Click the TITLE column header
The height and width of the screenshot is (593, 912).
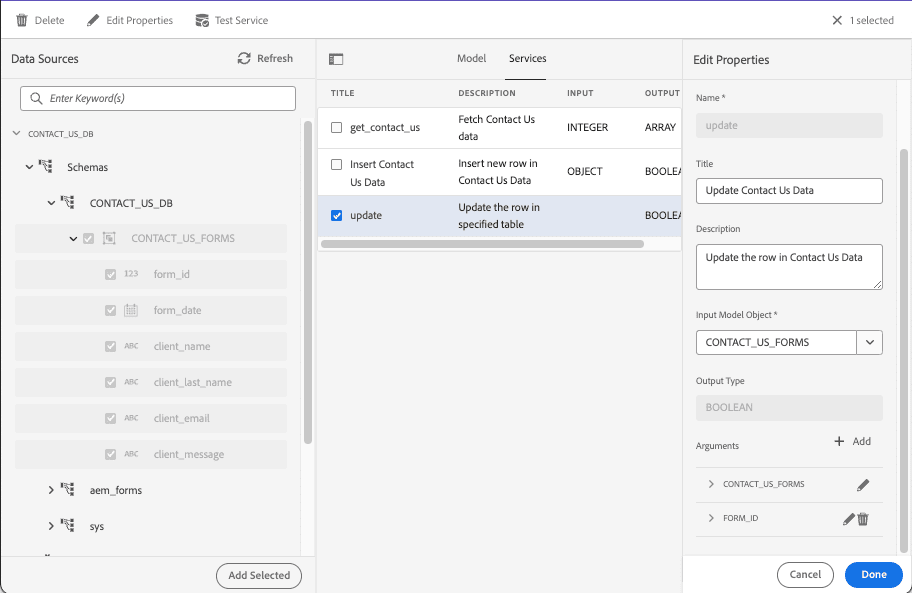pyautogui.click(x=343, y=93)
